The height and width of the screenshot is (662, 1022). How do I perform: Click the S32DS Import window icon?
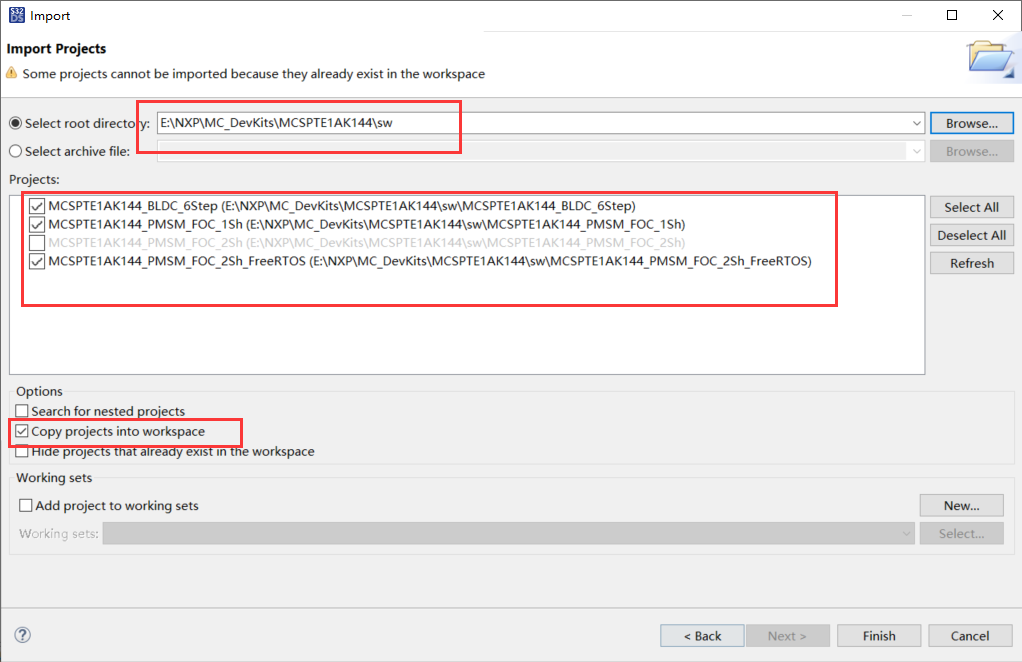pos(16,15)
